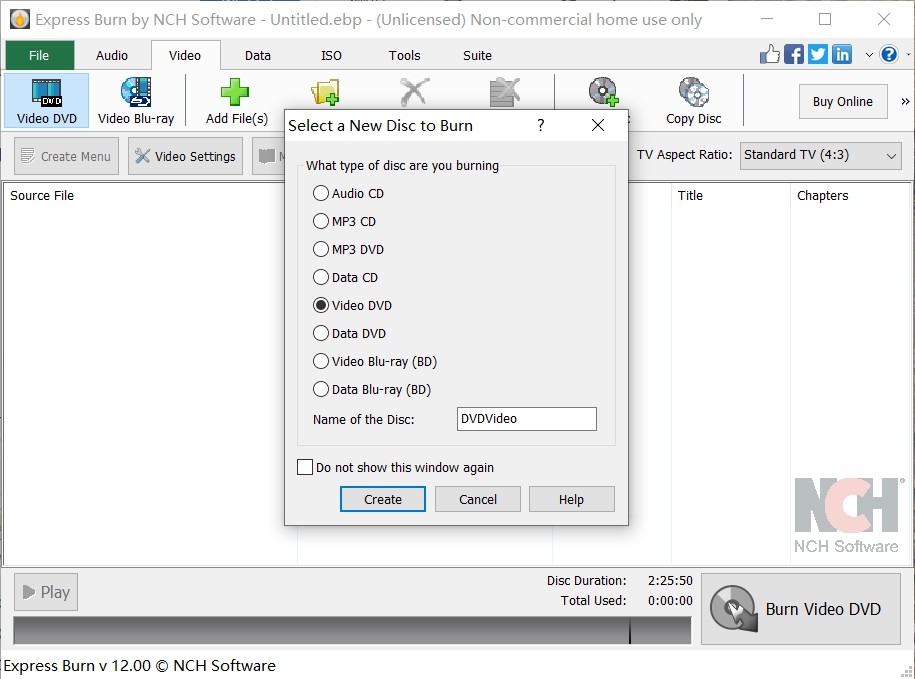Expand the toolbar overflow chevron next to Buy Online
Viewport: 915px width, 679px height.
click(905, 100)
